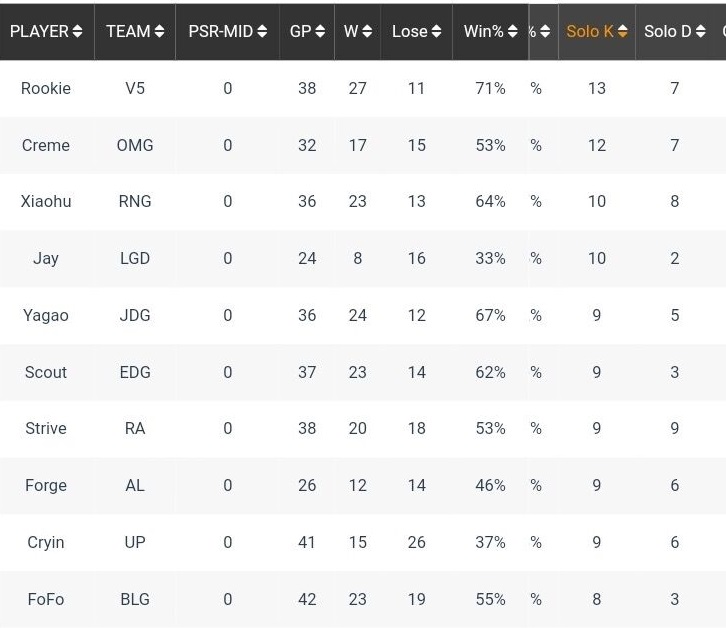Screen dimensions: 726x628
Task: Click the Win% sort arrow icon
Action: tap(512, 32)
